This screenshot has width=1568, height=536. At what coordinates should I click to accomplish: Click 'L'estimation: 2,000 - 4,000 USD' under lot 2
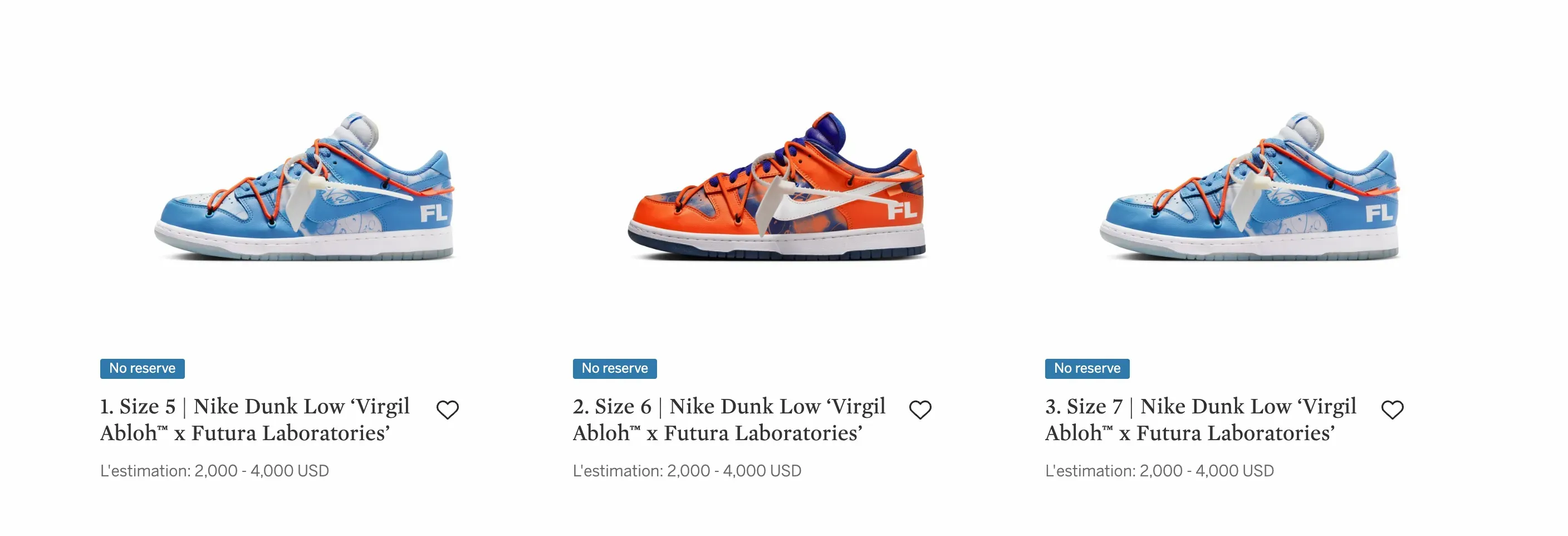pos(687,470)
